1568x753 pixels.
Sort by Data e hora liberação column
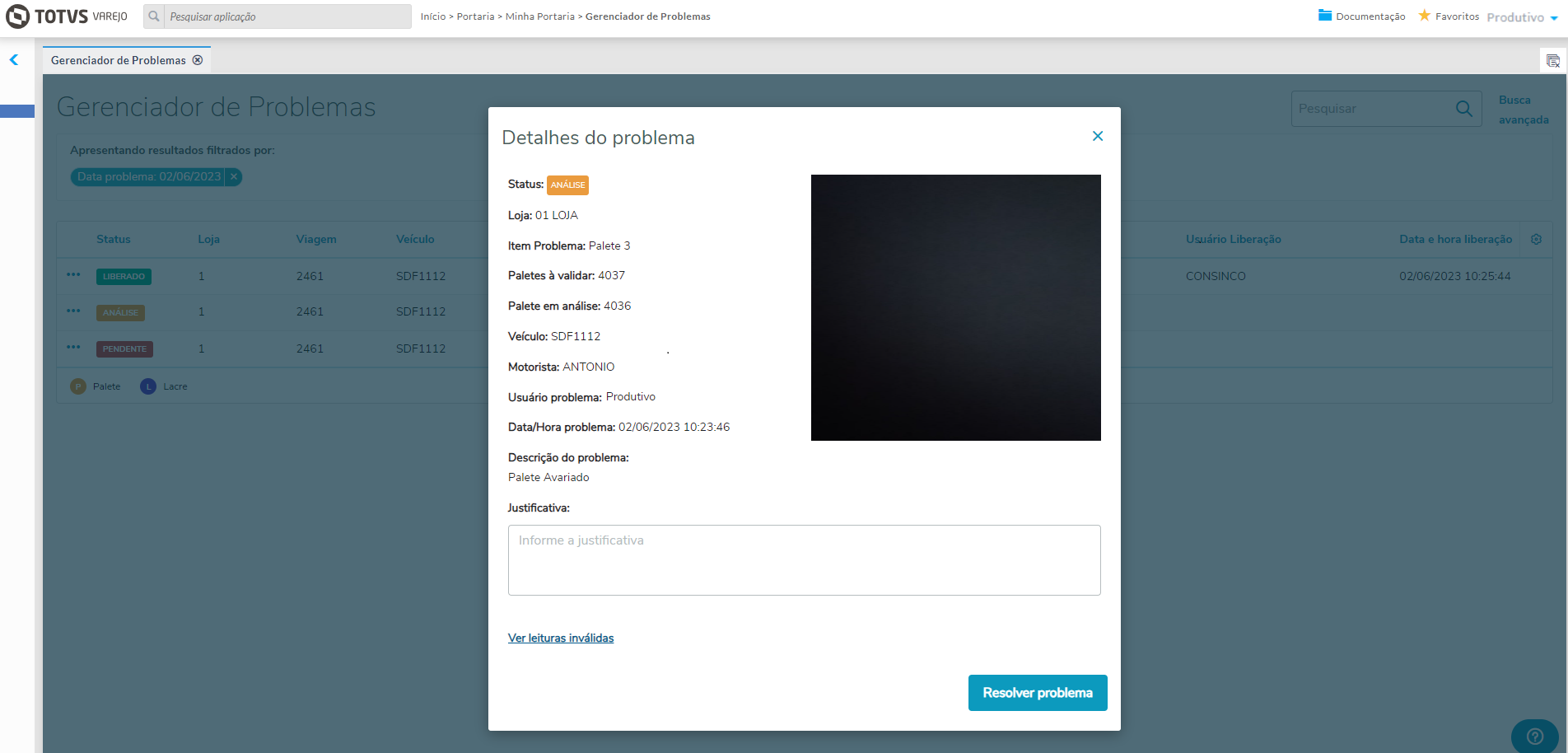1456,239
